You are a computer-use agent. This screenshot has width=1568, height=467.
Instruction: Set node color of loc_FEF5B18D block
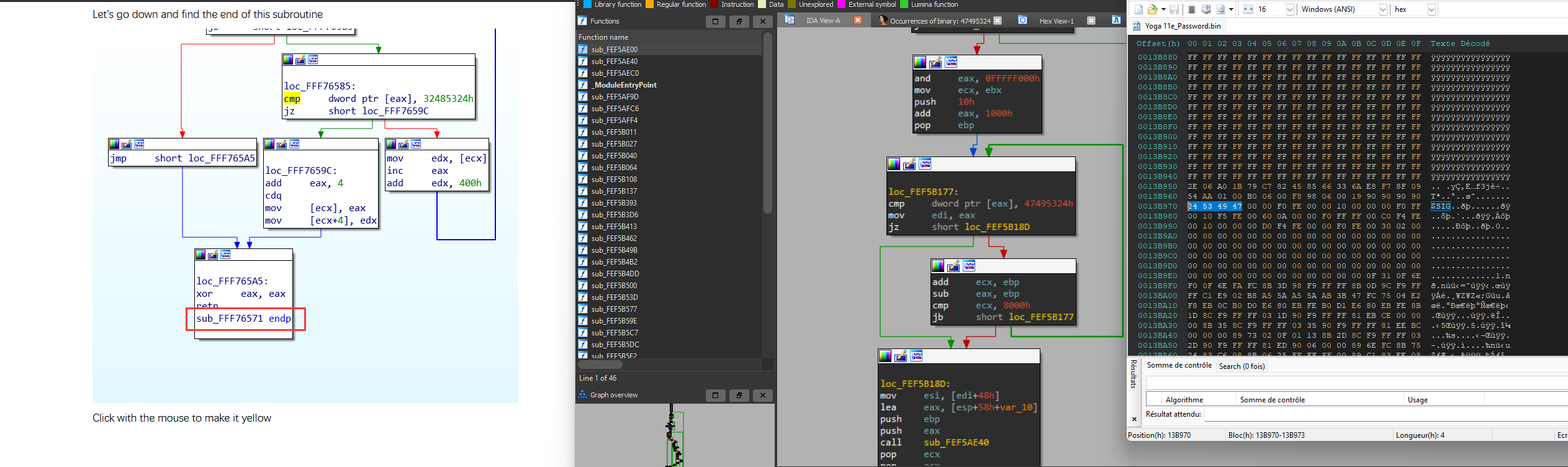coord(885,356)
